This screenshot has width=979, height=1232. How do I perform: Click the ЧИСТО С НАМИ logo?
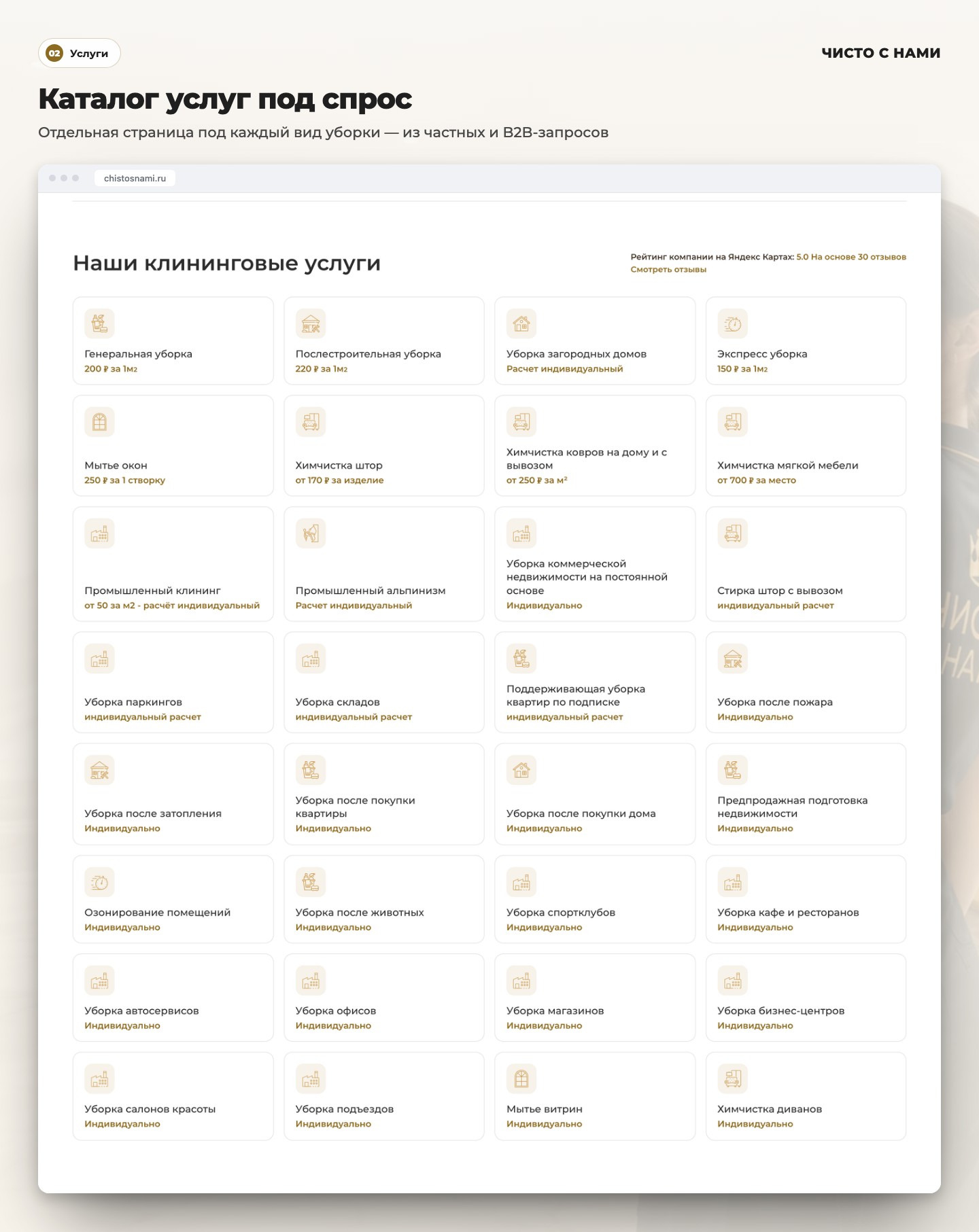point(881,53)
